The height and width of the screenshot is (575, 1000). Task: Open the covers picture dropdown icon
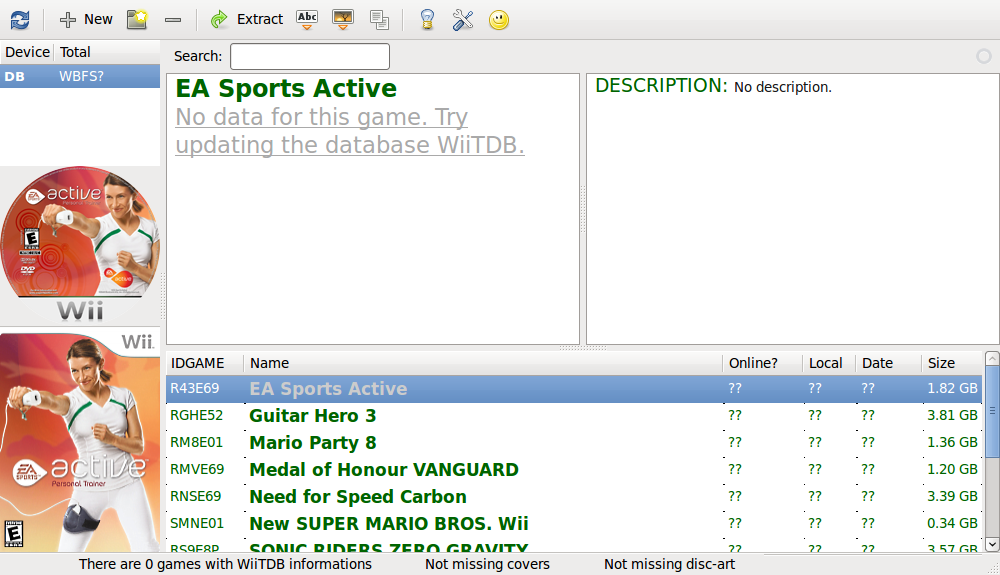343,20
